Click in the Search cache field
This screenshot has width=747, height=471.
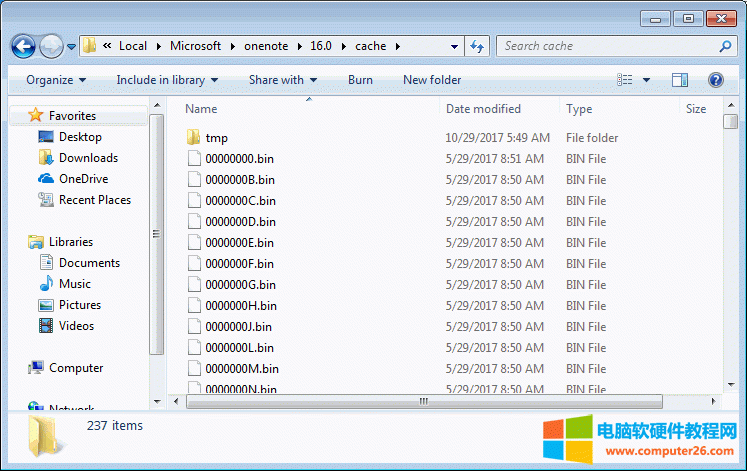(605, 46)
